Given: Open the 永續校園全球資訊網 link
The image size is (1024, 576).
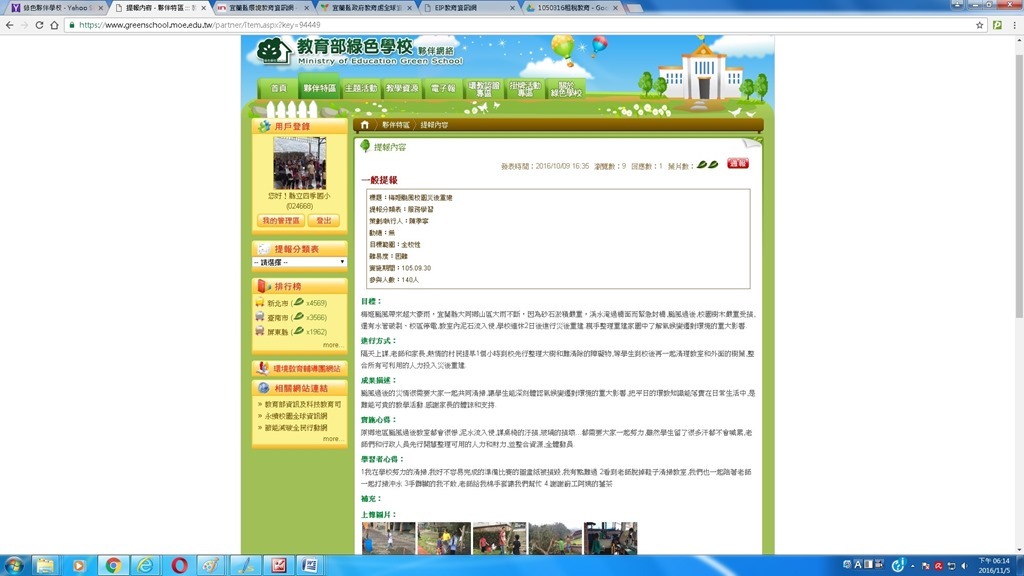Looking at the screenshot, I should (295, 416).
